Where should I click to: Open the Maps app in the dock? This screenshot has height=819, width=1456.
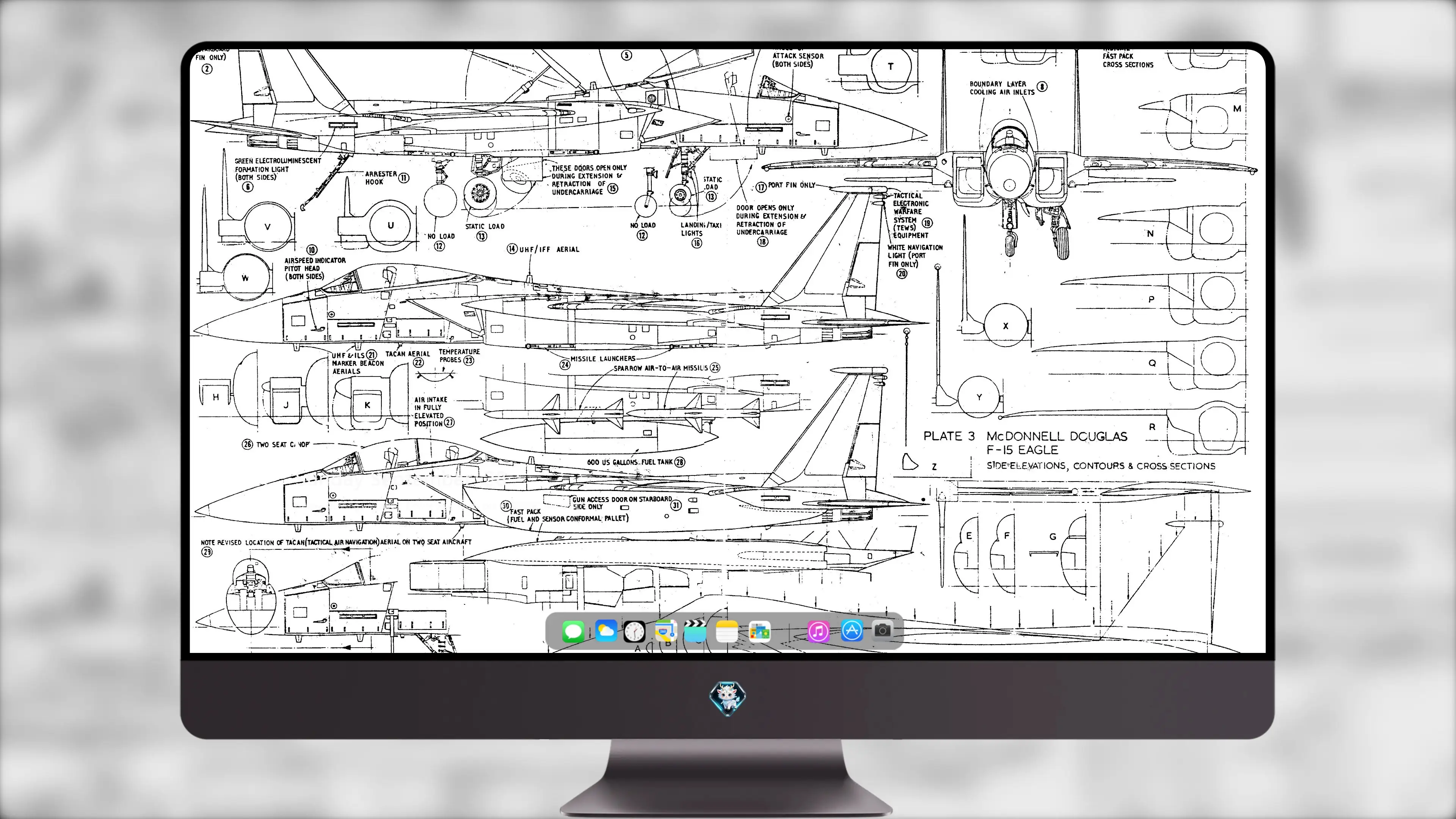[x=666, y=631]
